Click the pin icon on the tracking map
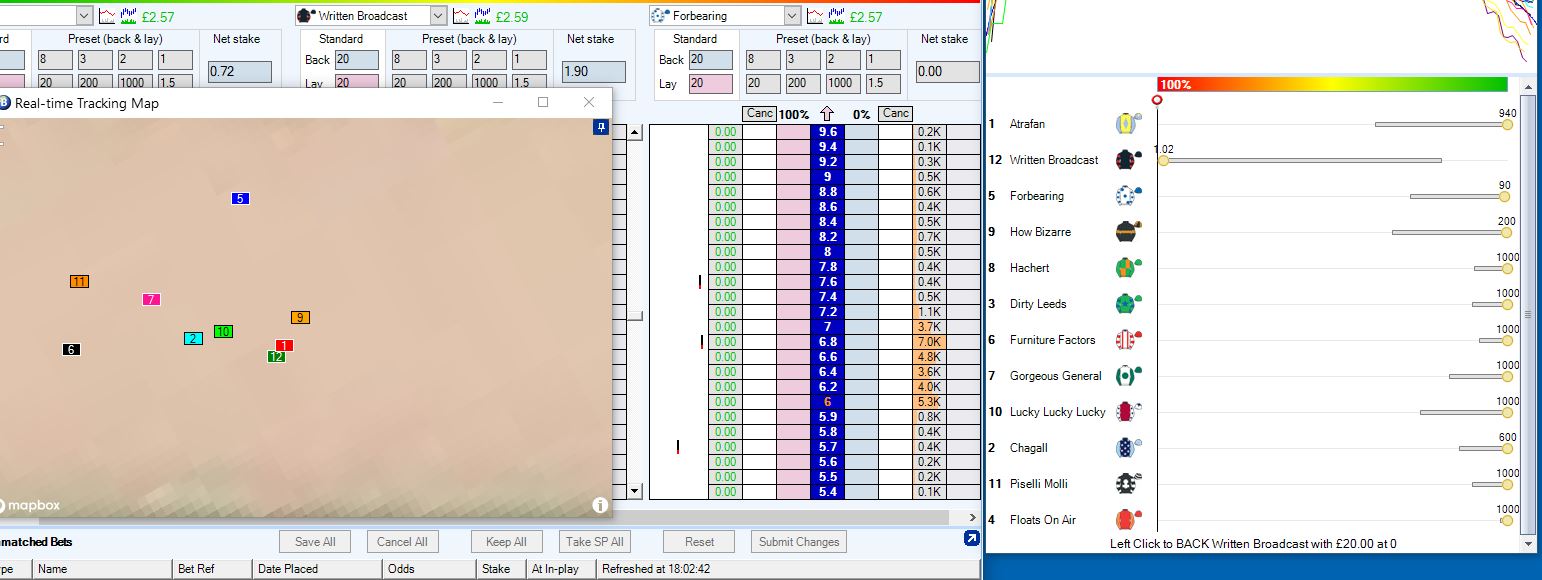The width and height of the screenshot is (1542, 580). click(x=600, y=127)
